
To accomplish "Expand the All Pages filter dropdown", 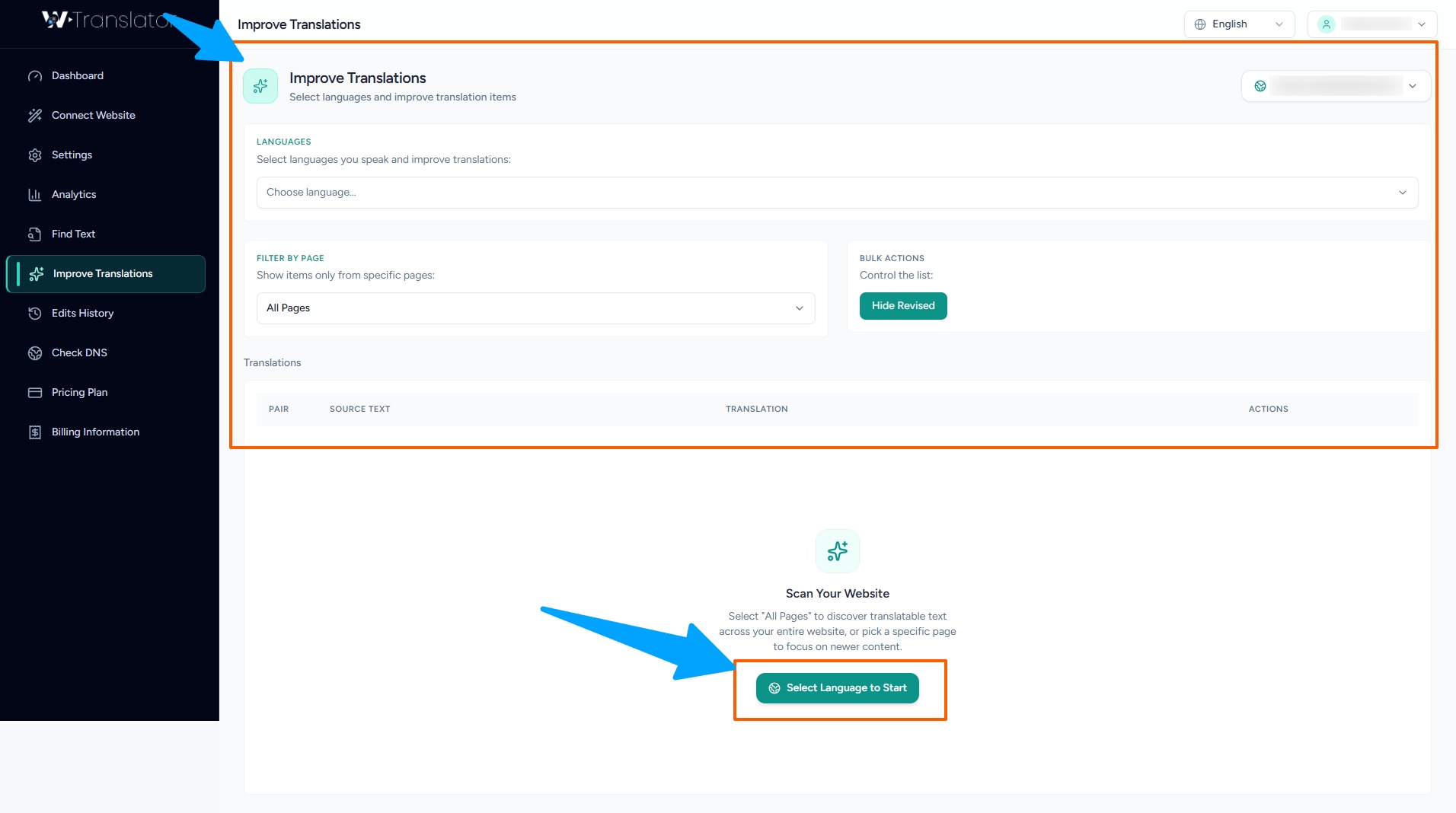I will (x=535, y=308).
